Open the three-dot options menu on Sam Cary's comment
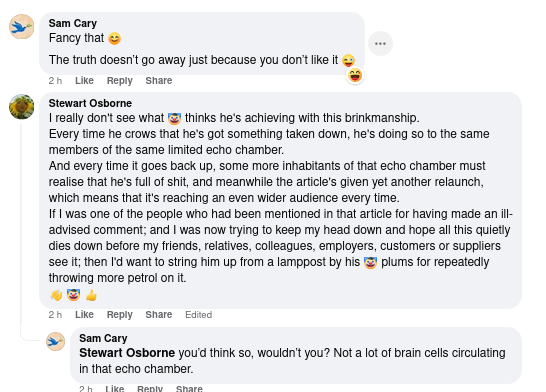This screenshot has height=392, width=546. pos(380,44)
